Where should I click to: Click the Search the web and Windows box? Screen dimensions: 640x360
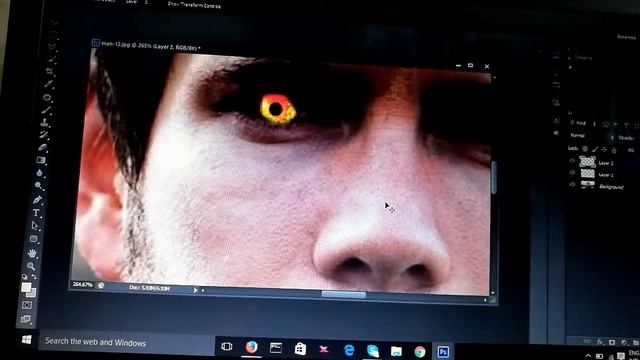tap(127, 343)
